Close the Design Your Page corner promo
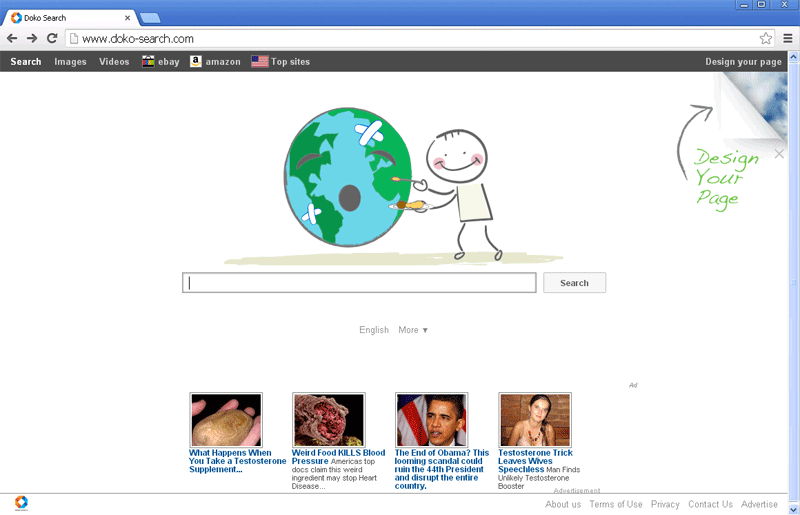 [779, 154]
